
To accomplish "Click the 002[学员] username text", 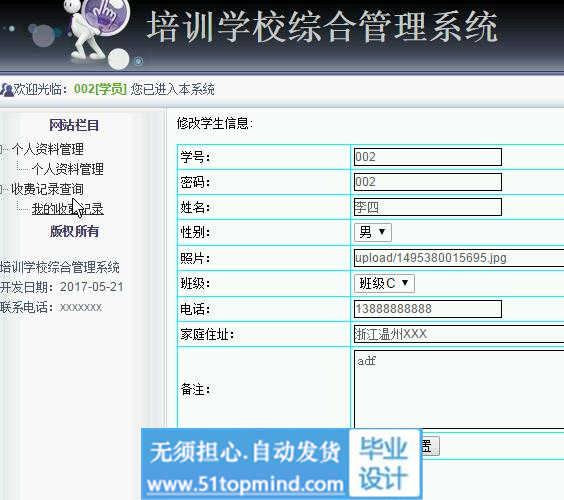I will [100, 89].
